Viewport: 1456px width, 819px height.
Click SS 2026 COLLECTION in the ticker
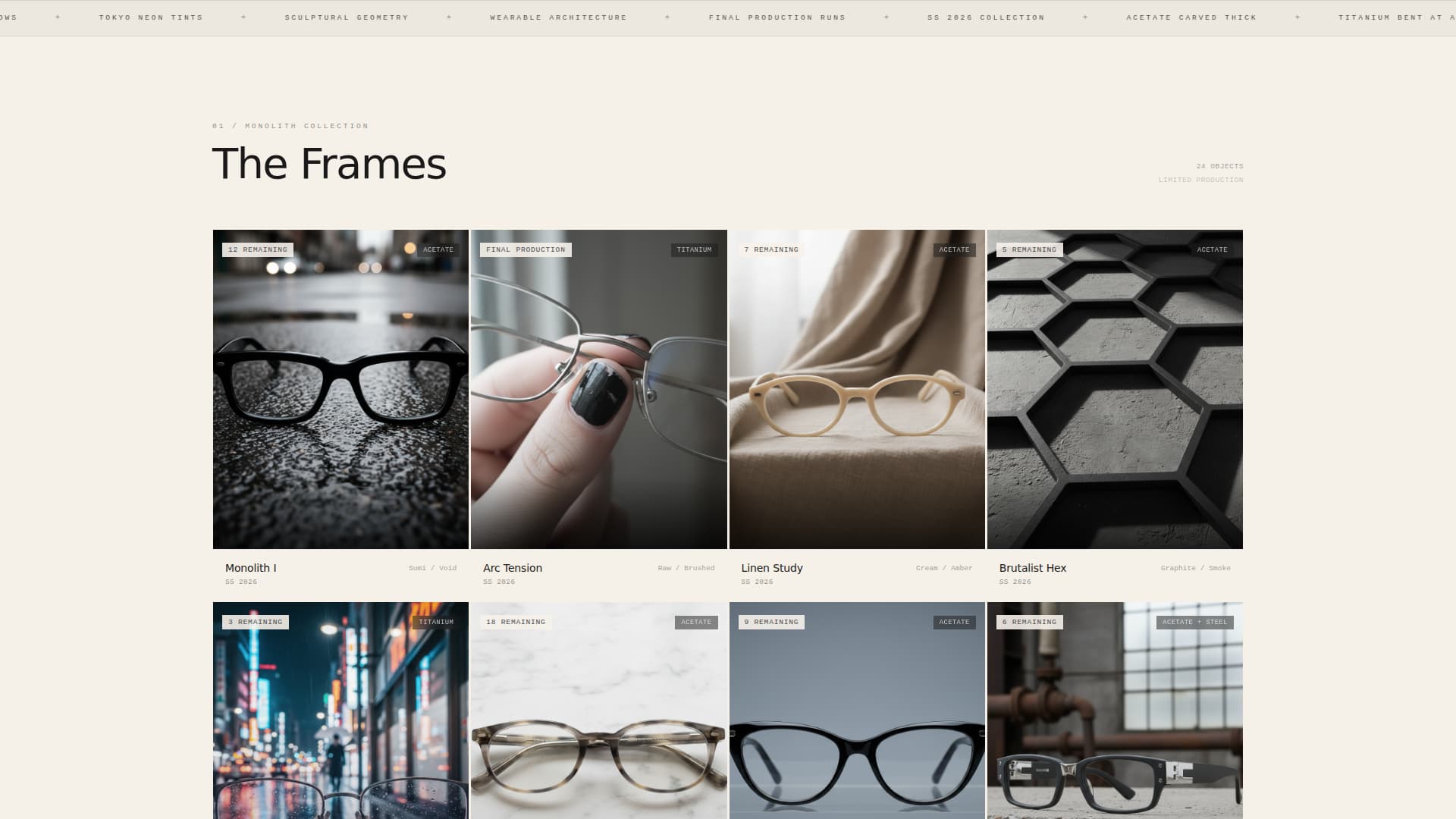pyautogui.click(x=986, y=17)
